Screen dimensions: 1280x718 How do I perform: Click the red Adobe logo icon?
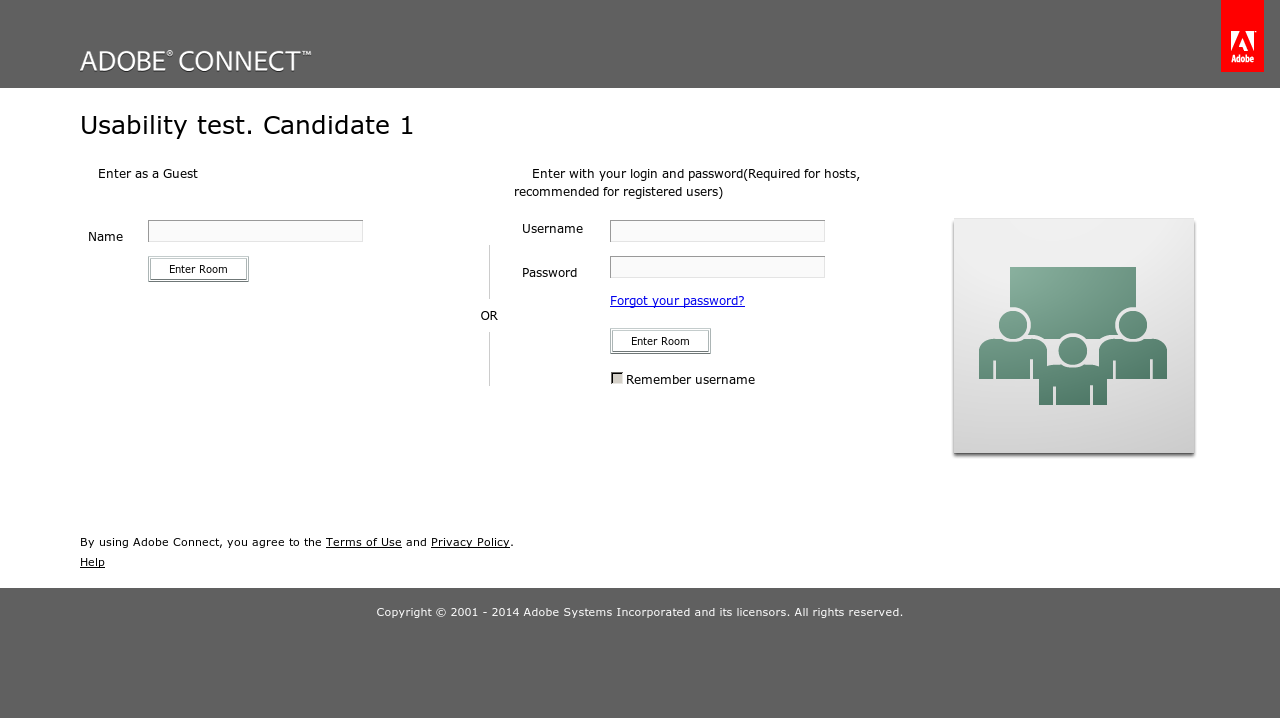point(1242,36)
